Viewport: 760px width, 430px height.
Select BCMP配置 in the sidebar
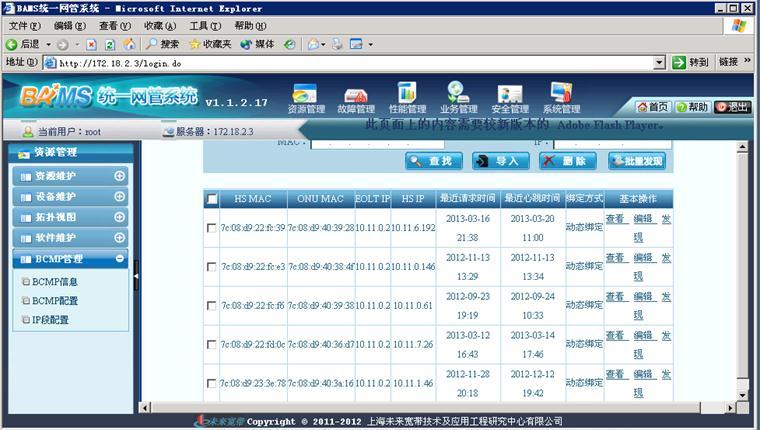pos(55,300)
